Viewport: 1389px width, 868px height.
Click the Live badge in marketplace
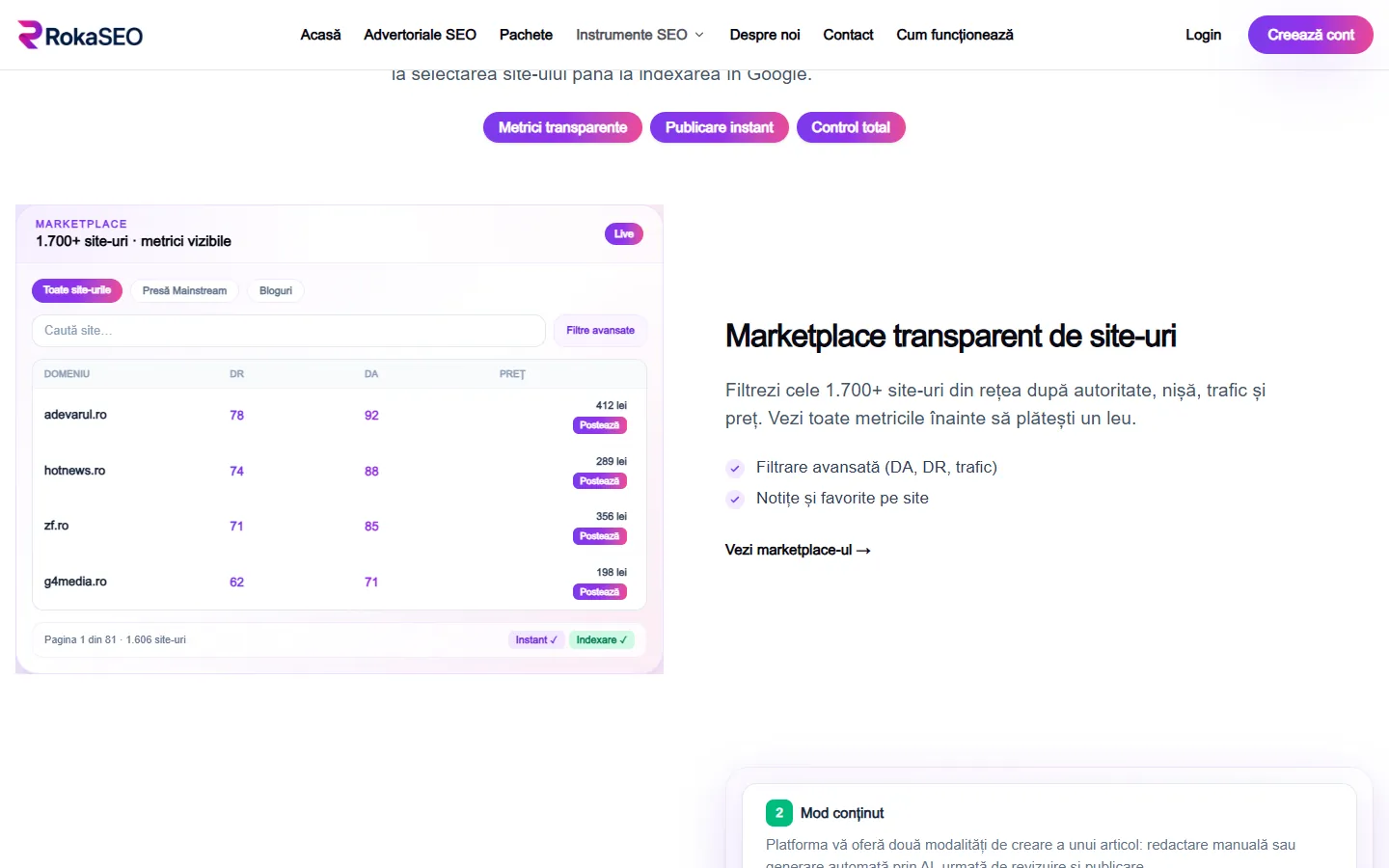pyautogui.click(x=624, y=233)
